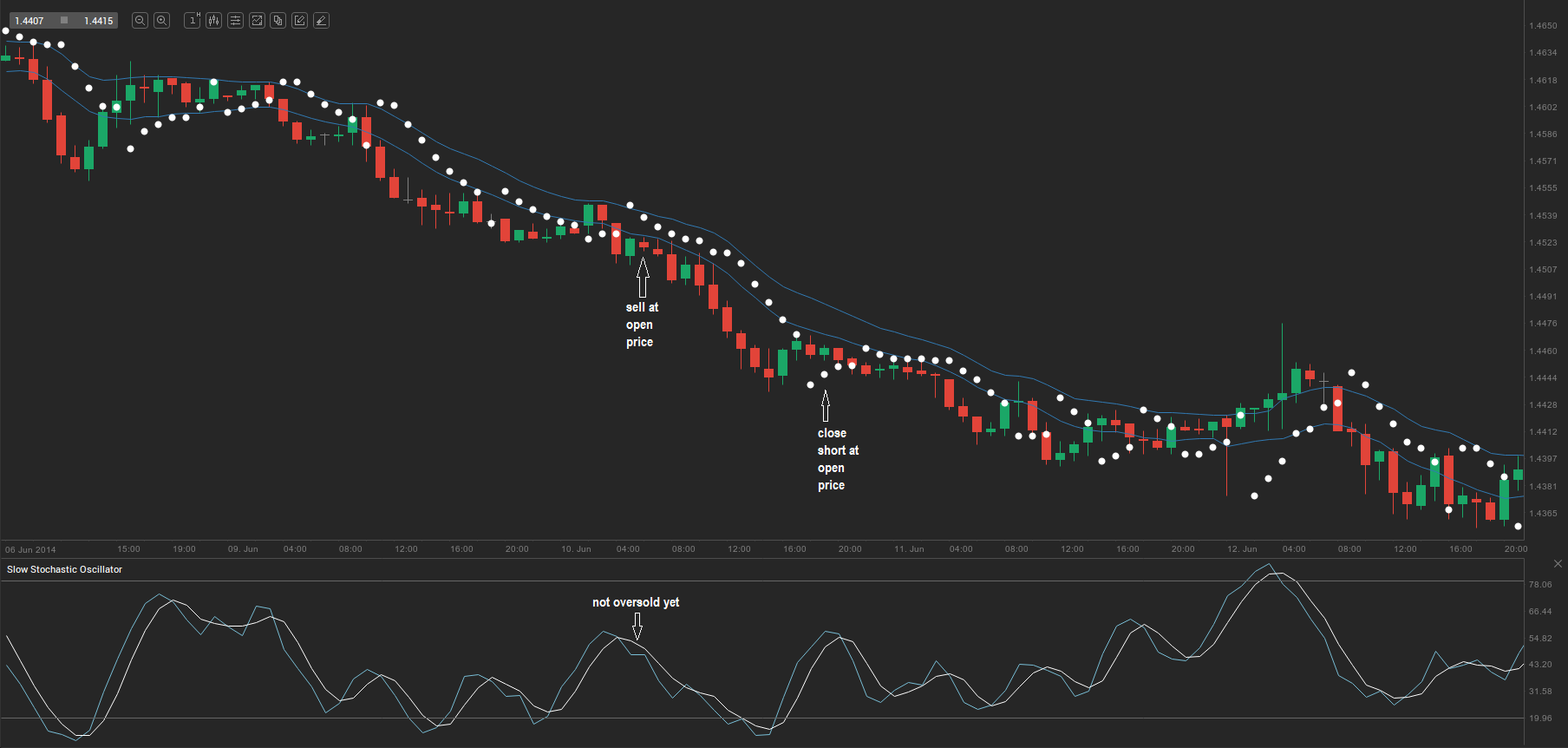
Task: Click the Slow Stochastic Oscillator title
Action: 64,569
